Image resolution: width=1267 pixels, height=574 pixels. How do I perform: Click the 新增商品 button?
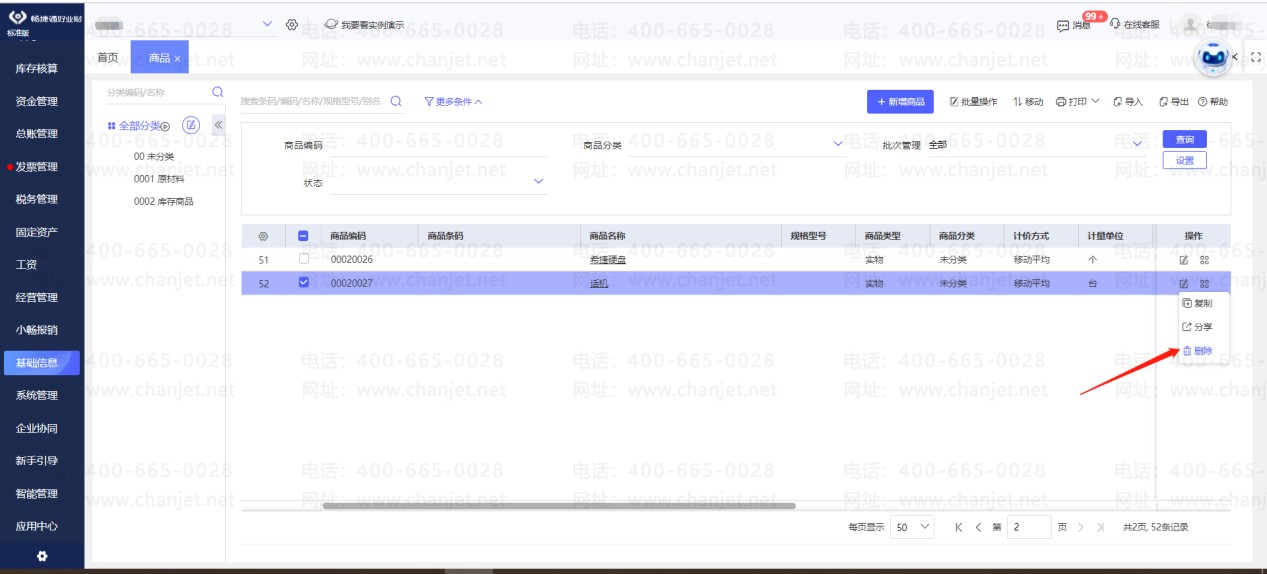coord(900,102)
